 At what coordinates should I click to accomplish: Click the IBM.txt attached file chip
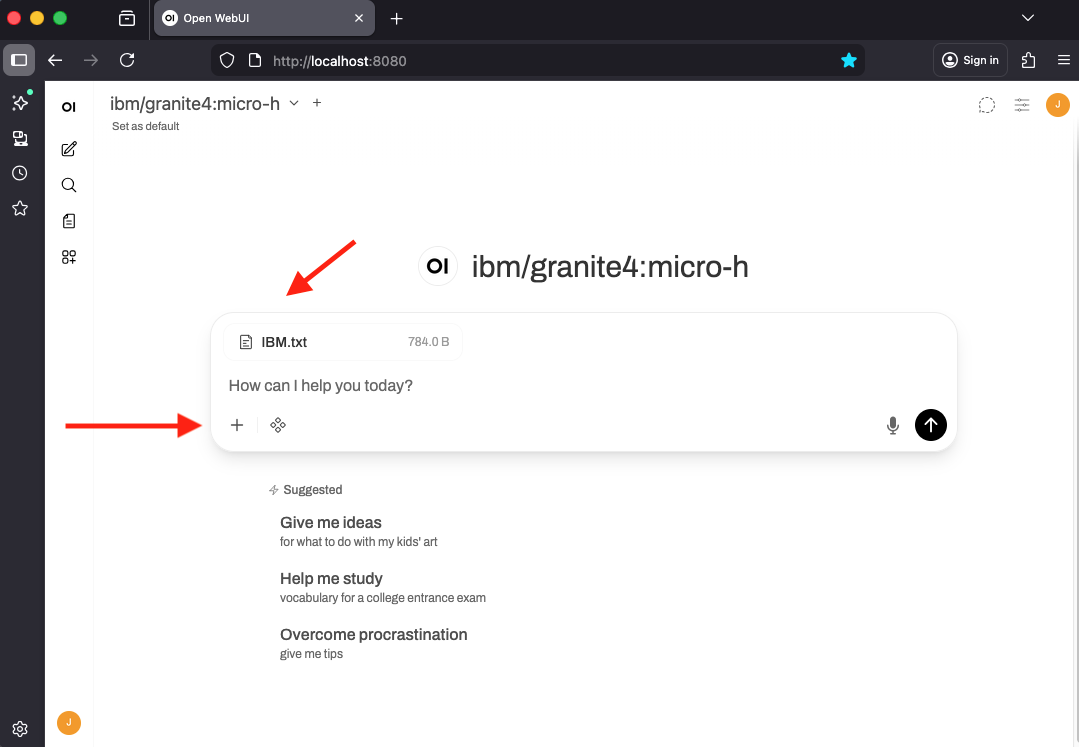coord(341,341)
